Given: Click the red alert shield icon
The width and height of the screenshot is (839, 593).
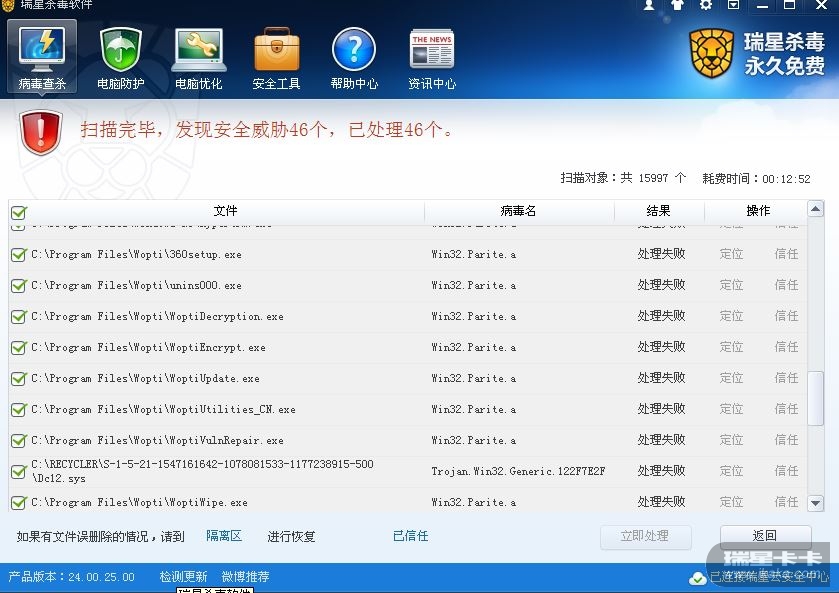Looking at the screenshot, I should click(x=41, y=132).
